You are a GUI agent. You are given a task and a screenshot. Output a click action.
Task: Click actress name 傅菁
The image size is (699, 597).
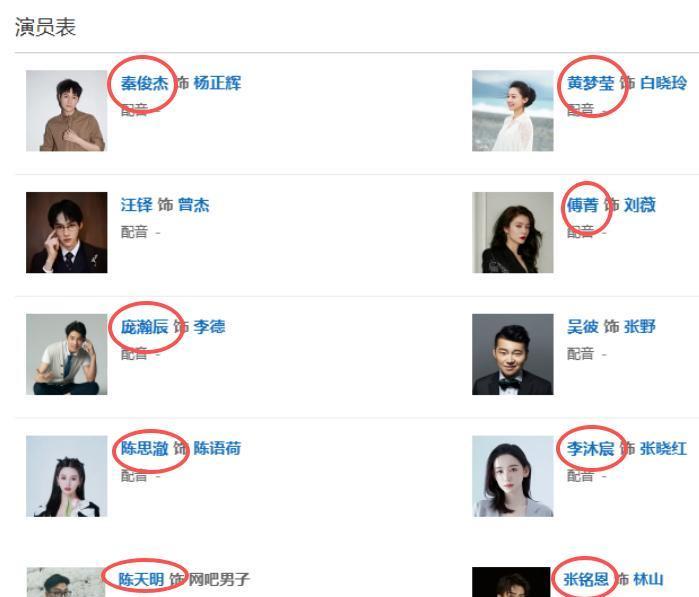tap(582, 205)
